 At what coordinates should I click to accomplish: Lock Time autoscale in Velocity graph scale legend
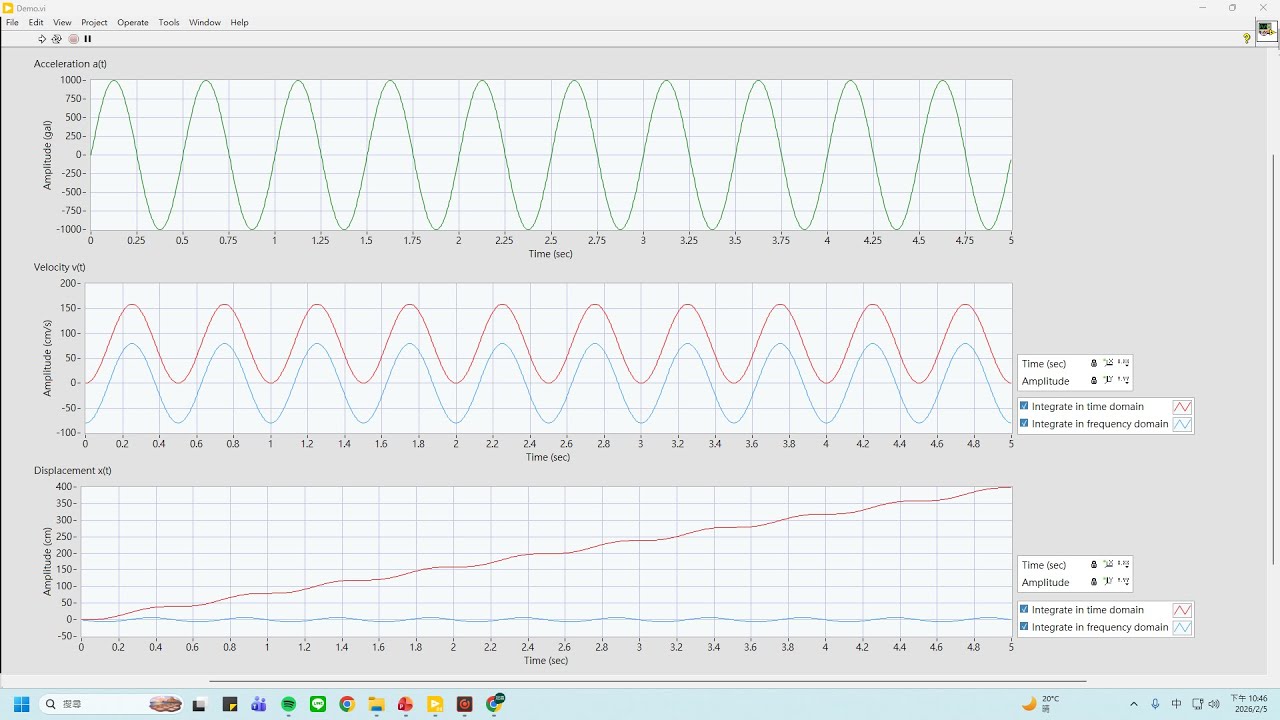tap(1094, 363)
